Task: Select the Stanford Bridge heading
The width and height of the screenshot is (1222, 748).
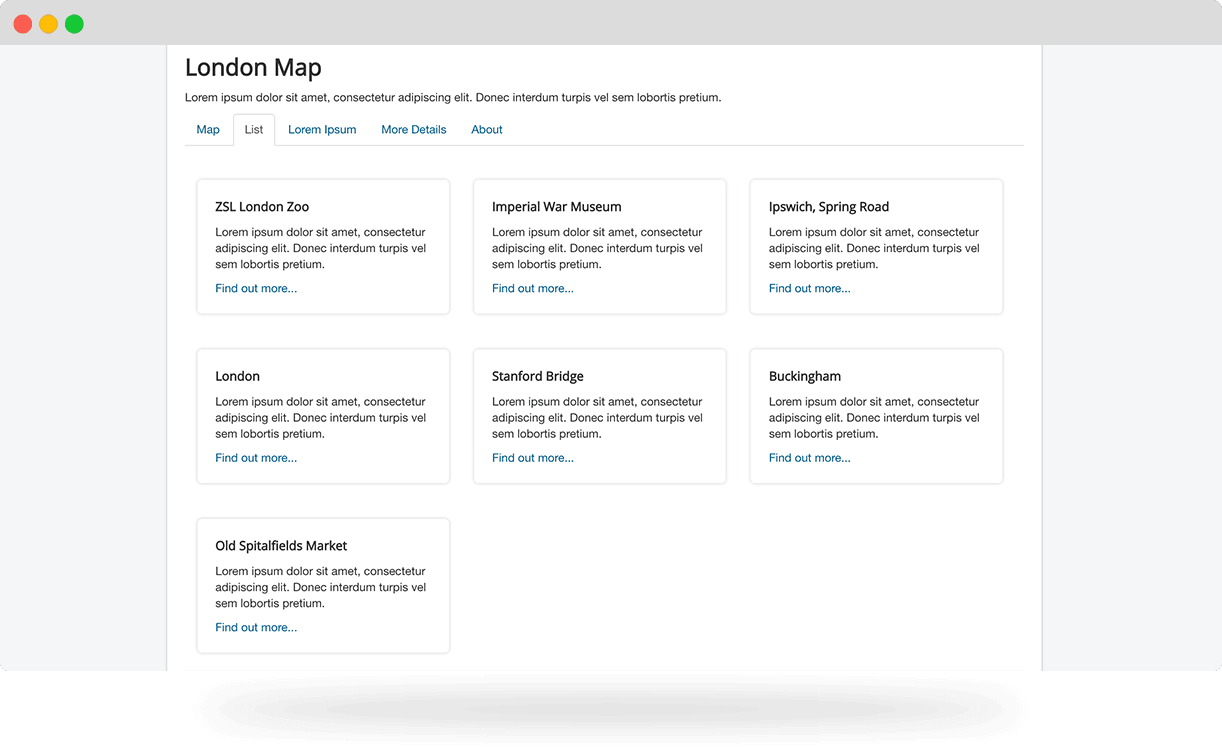Action: coord(538,377)
